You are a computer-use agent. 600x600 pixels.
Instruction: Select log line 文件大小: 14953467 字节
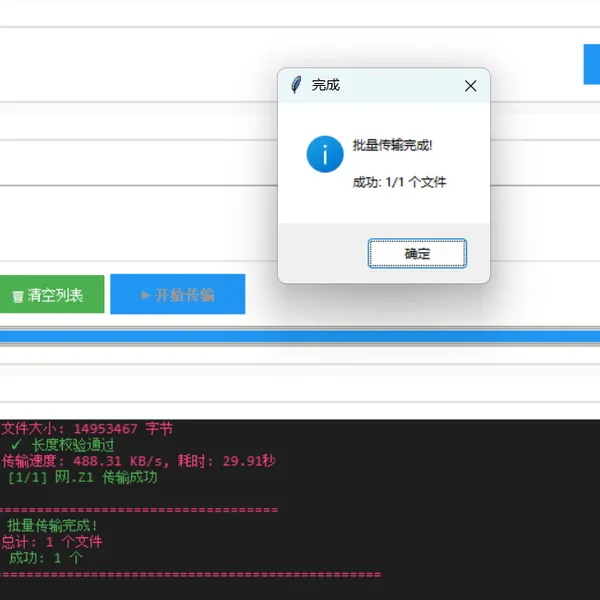pyautogui.click(x=87, y=429)
